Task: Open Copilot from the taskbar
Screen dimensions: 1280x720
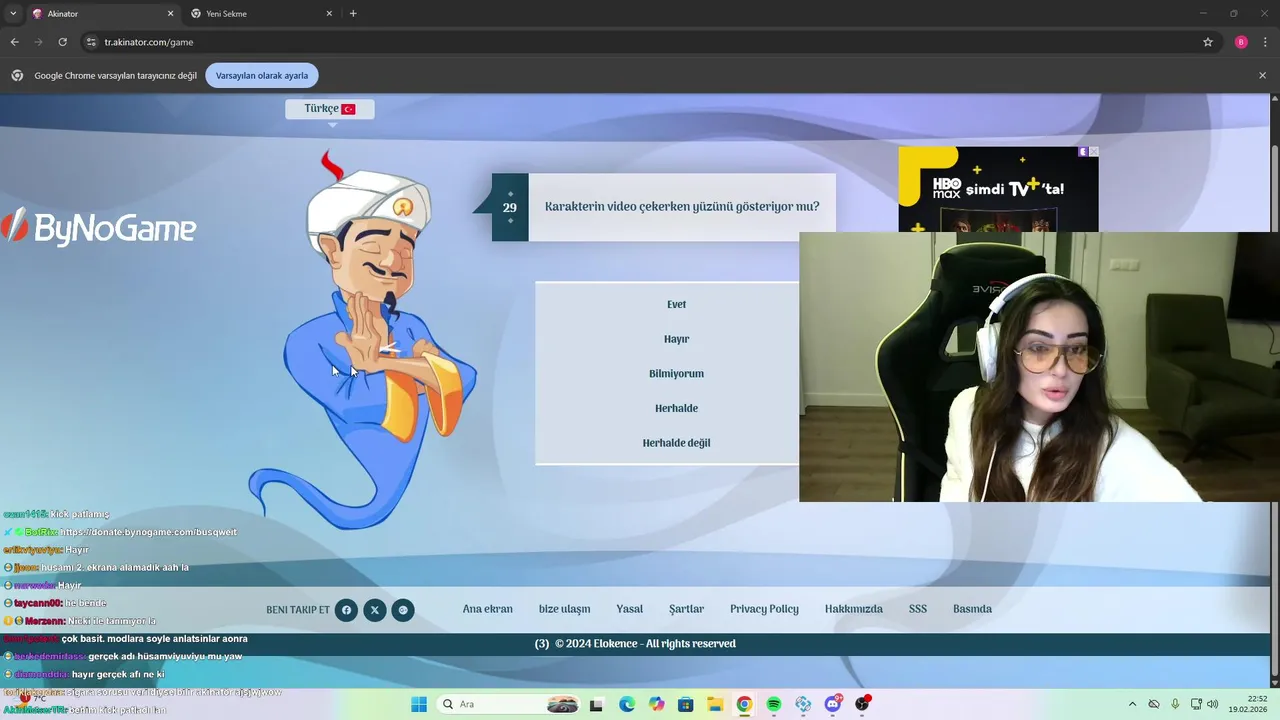Action: (x=656, y=704)
